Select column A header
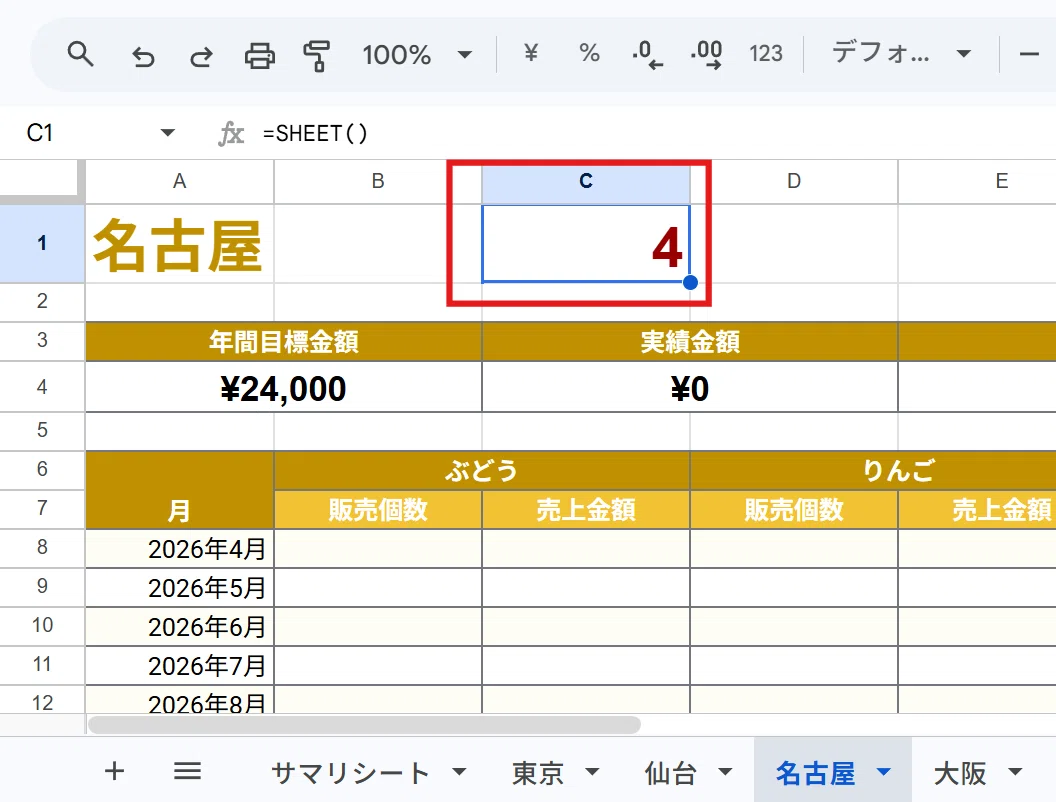This screenshot has height=802, width=1056. [x=180, y=181]
